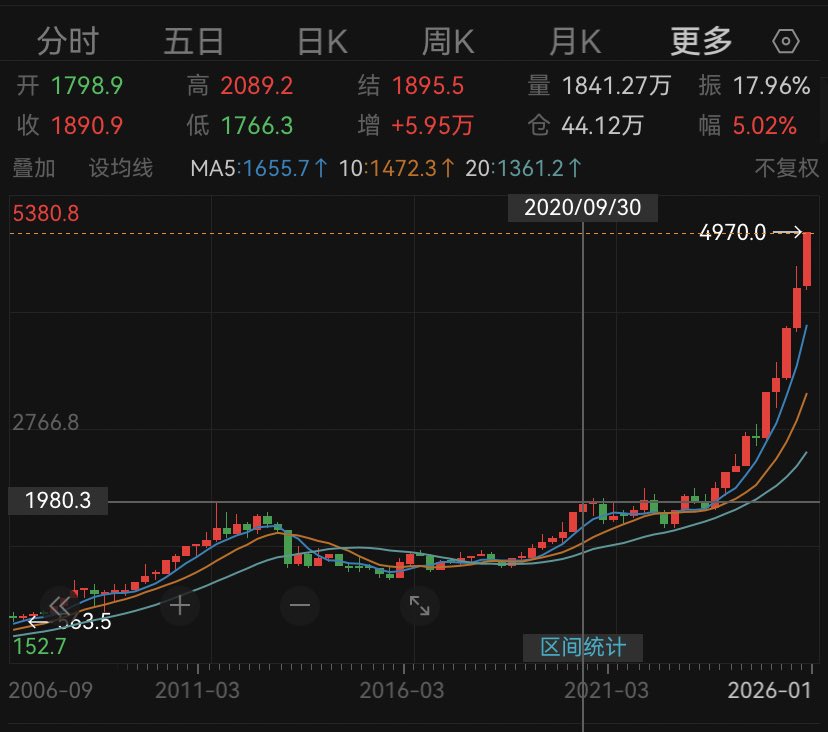Switch to the 日K tab
Viewport: 828px width, 732px height.
pyautogui.click(x=322, y=41)
